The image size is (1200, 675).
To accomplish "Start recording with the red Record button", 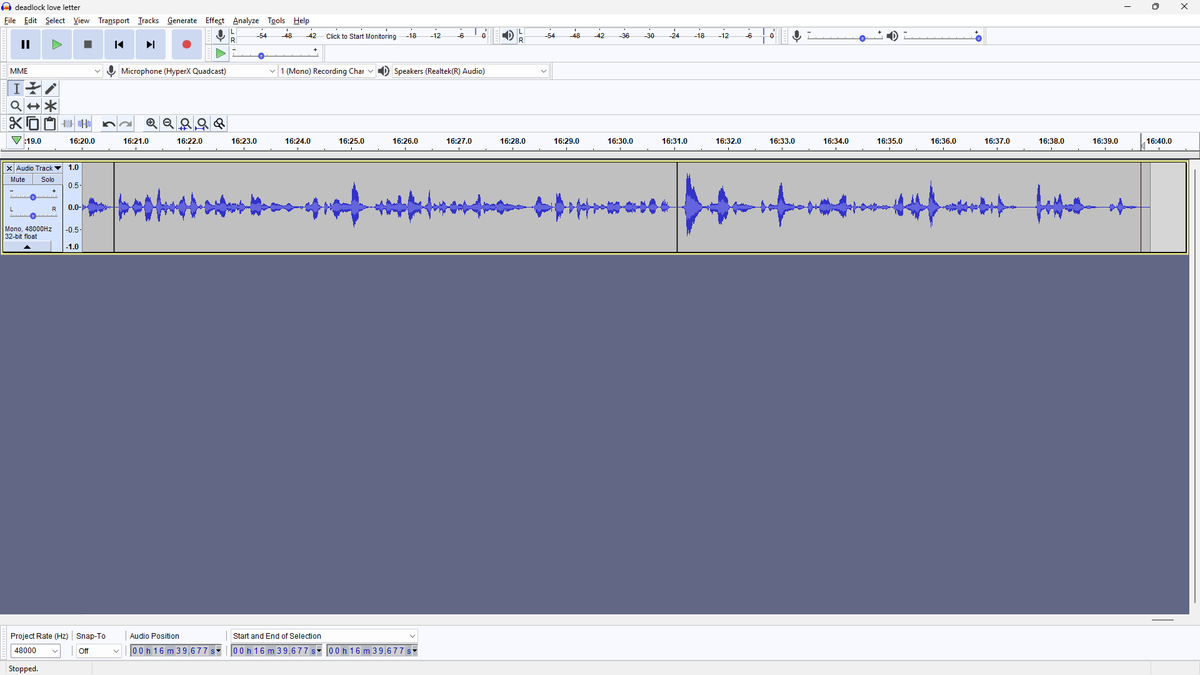I will click(x=186, y=44).
